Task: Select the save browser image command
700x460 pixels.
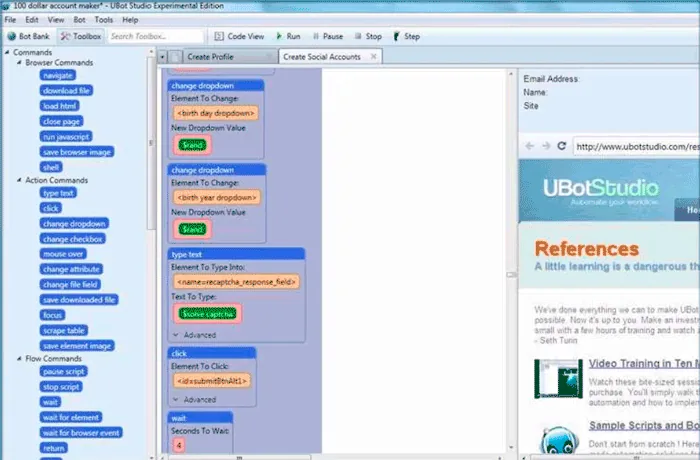Action: [77, 152]
